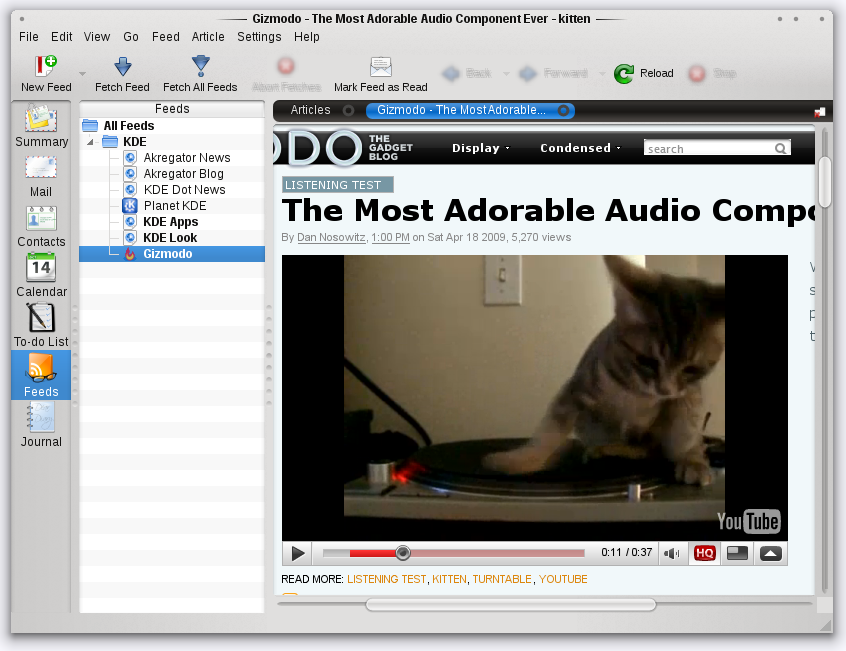Open the View menu
The width and height of the screenshot is (846, 651).
[97, 37]
